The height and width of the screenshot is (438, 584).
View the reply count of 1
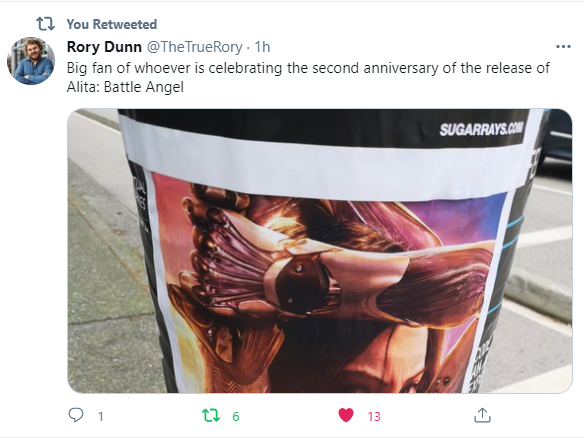pyautogui.click(x=101, y=416)
